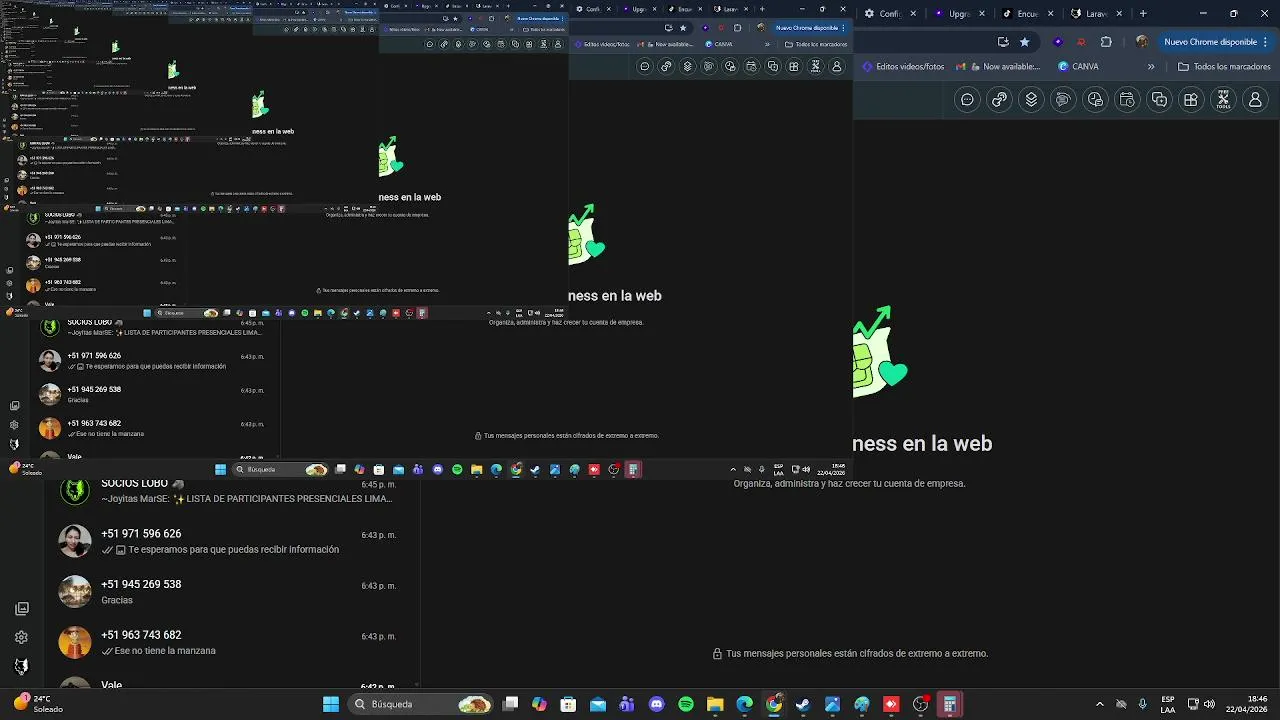Screen dimensions: 1280x720
Task: Expand the outermost bookmarks bar overflow chevron
Action: point(1151,67)
